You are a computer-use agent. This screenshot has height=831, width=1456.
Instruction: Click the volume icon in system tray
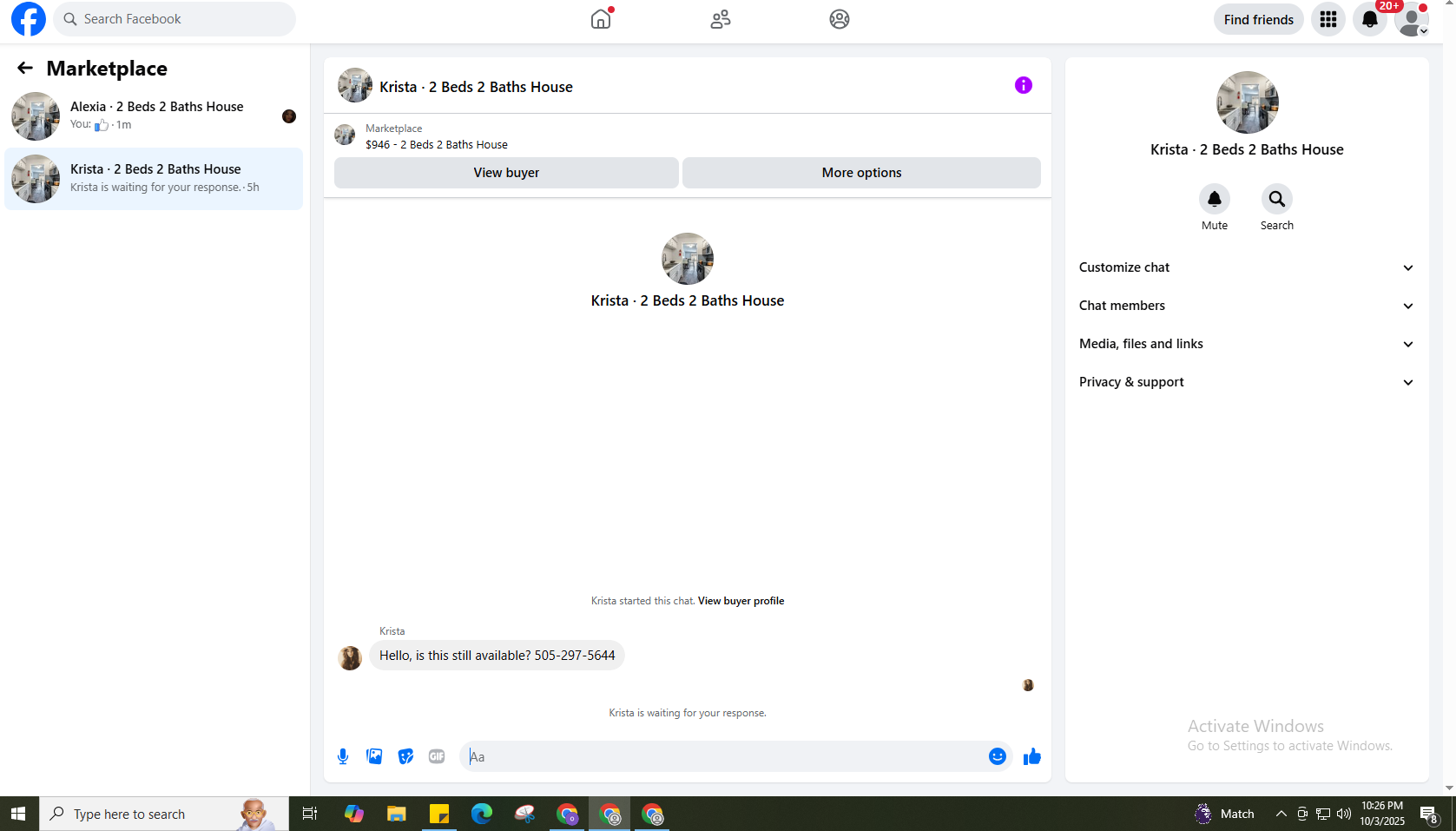[1344, 814]
